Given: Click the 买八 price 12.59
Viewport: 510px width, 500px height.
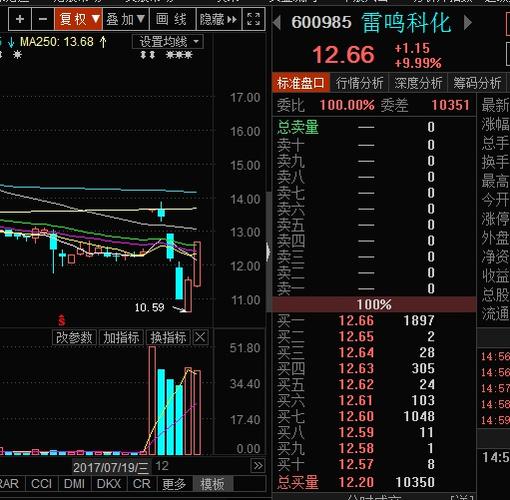Looking at the screenshot, I should coord(356,433).
